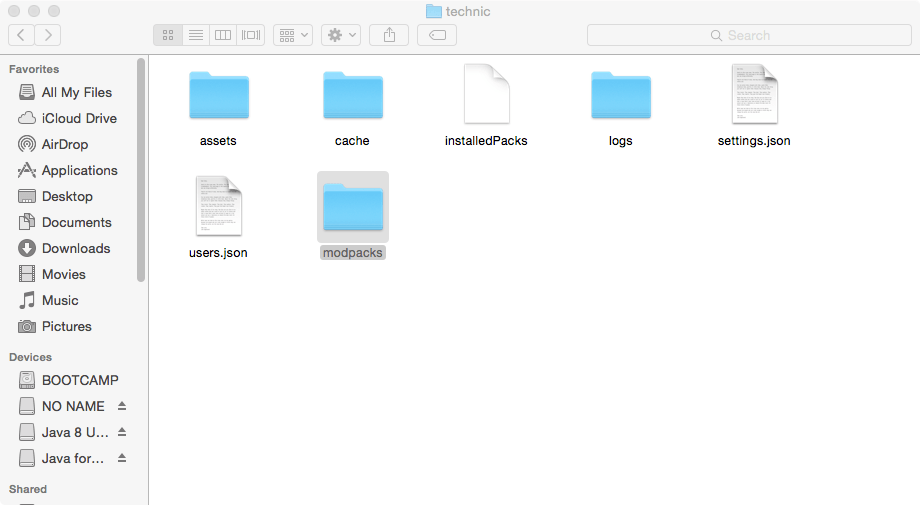Switch to list view
The image size is (920, 505).
(196, 35)
